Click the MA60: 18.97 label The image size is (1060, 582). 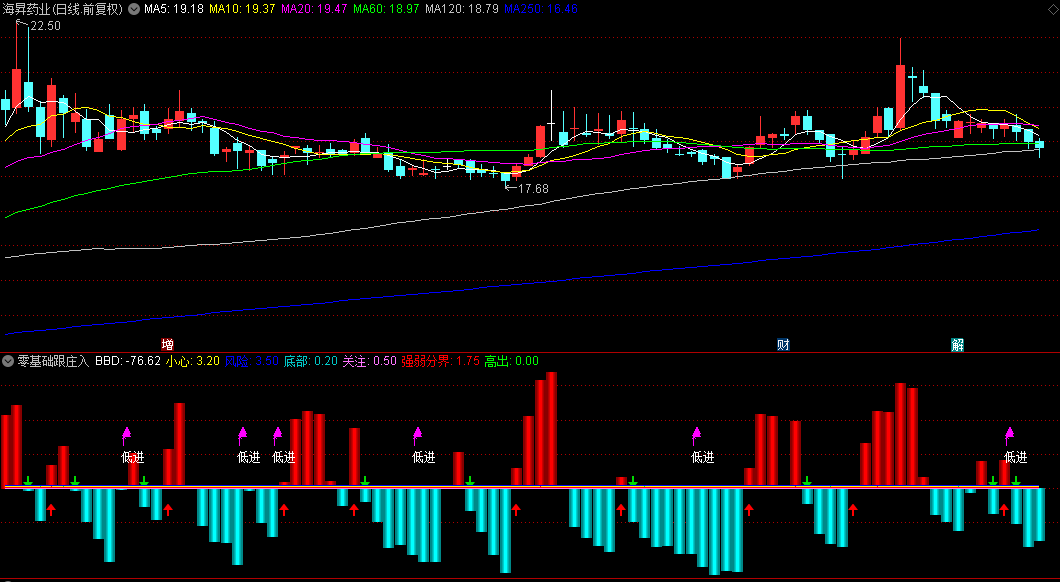pos(386,9)
